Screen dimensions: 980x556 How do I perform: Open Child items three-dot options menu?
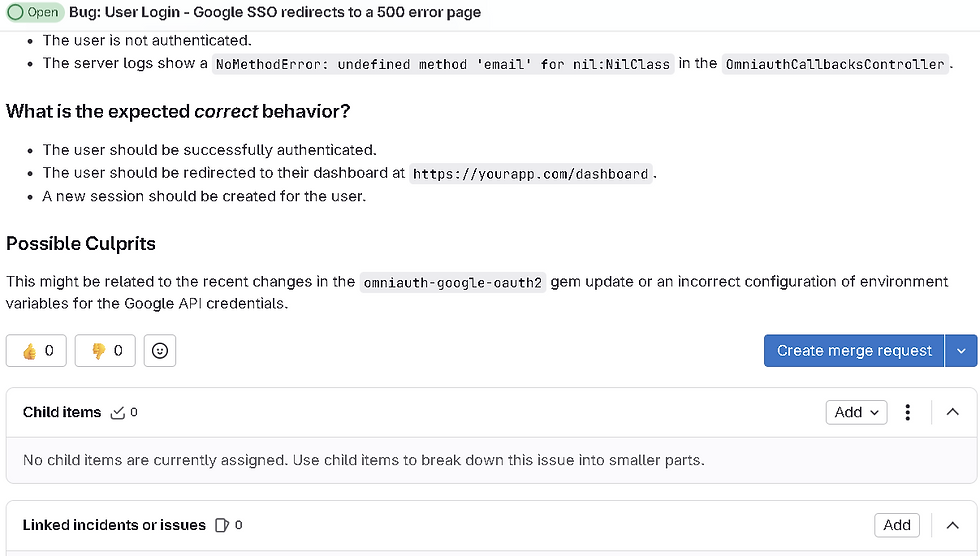coord(908,412)
